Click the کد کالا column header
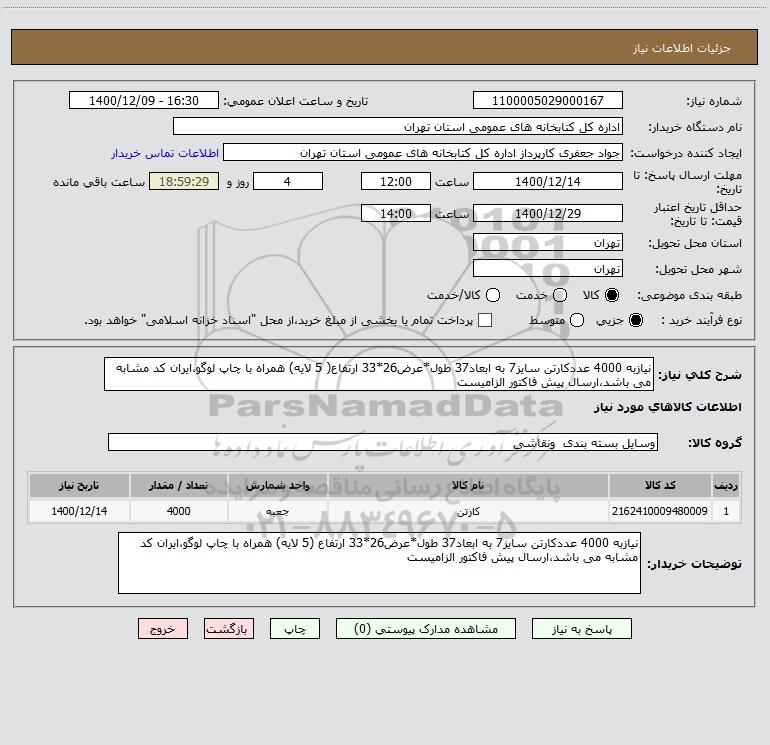770x745 pixels. coord(660,485)
